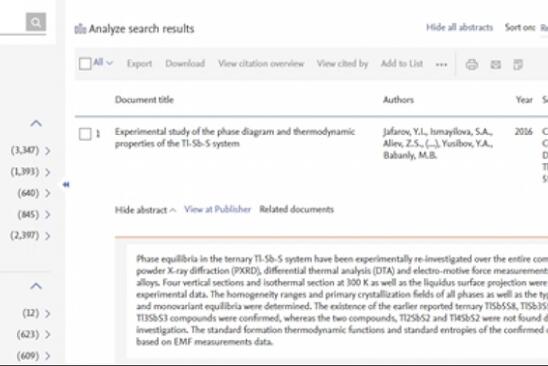Expand the (640) filter entry
The width and height of the screenshot is (548, 366).
tap(48, 193)
